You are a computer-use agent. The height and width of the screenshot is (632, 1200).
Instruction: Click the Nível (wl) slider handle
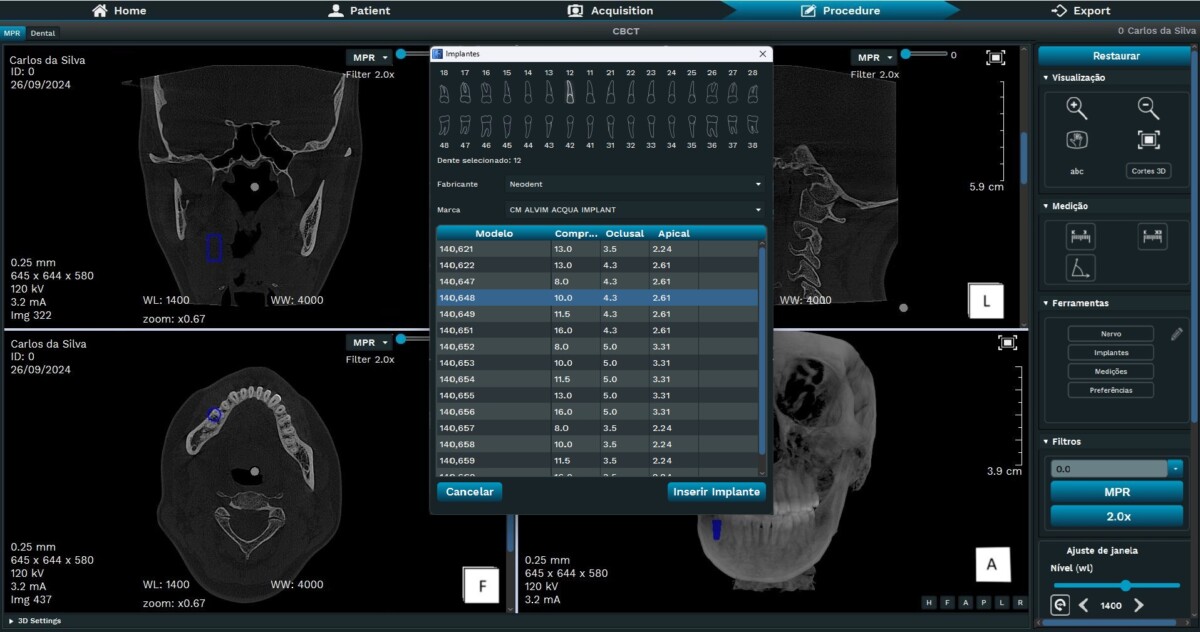point(1125,586)
